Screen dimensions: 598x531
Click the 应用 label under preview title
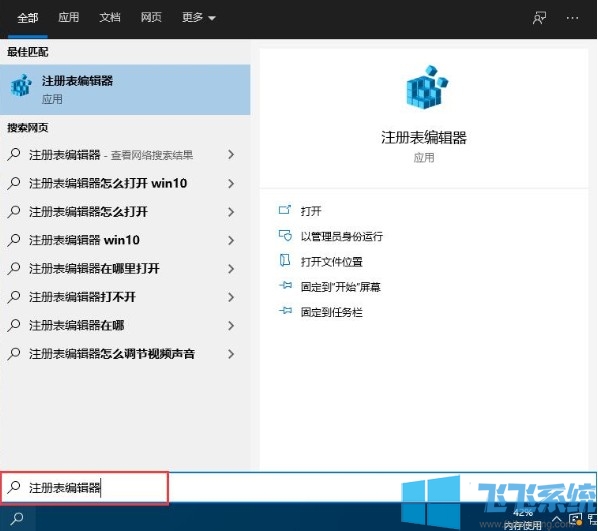424,158
